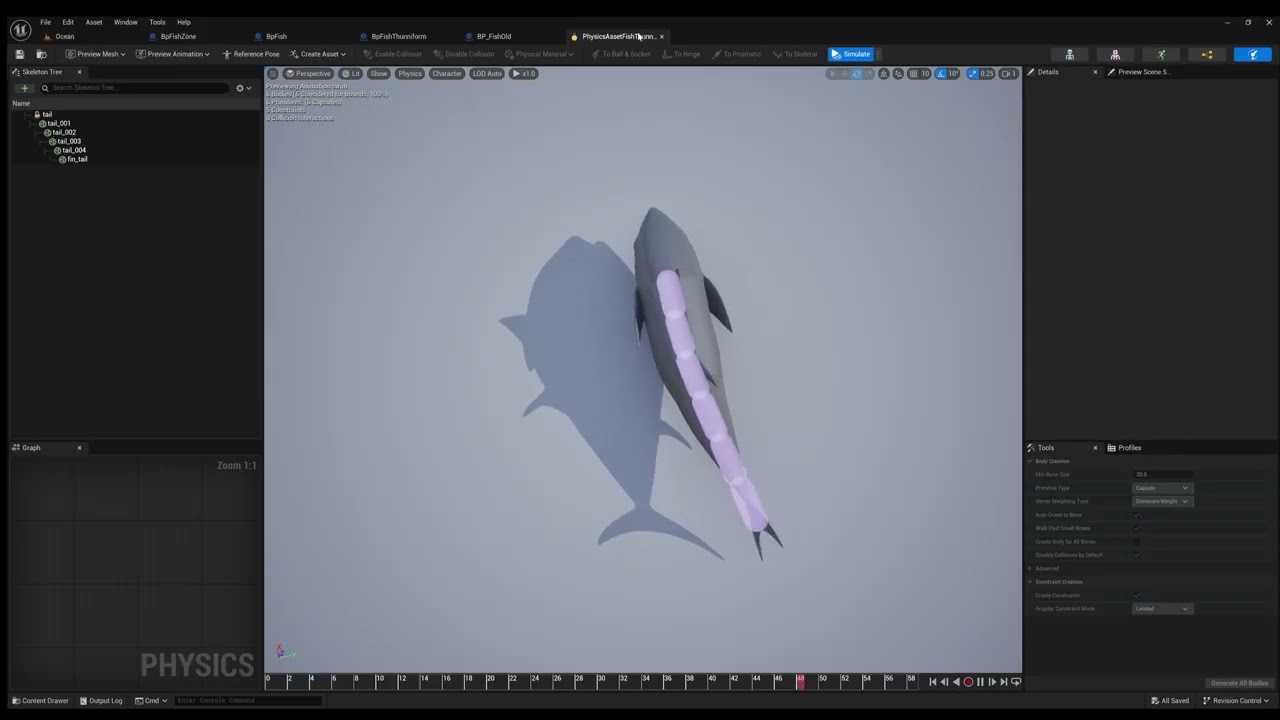This screenshot has width=1280, height=720.
Task: Add new item with green plus in Skeleton Tree
Action: pyautogui.click(x=25, y=88)
